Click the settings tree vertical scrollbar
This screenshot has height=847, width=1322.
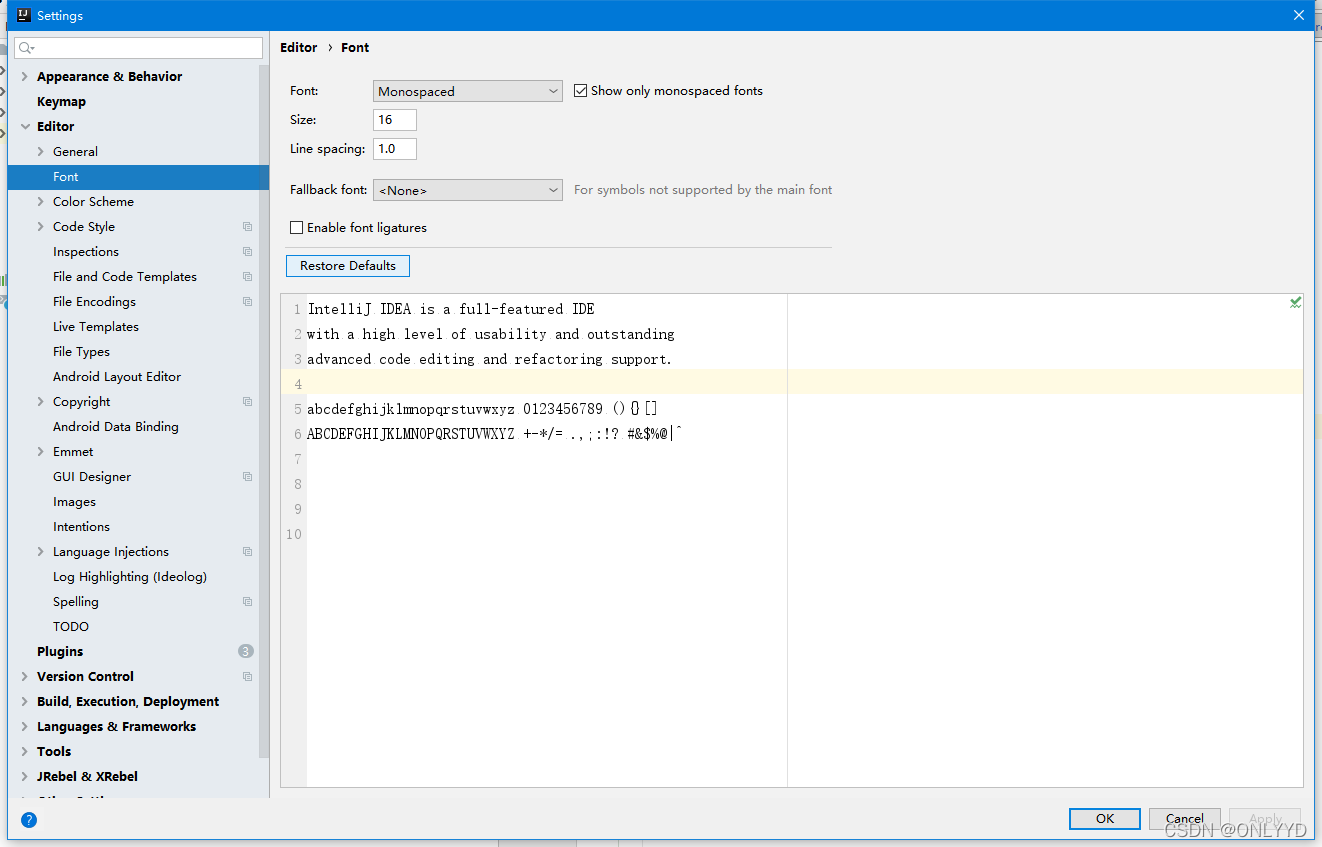(x=264, y=410)
